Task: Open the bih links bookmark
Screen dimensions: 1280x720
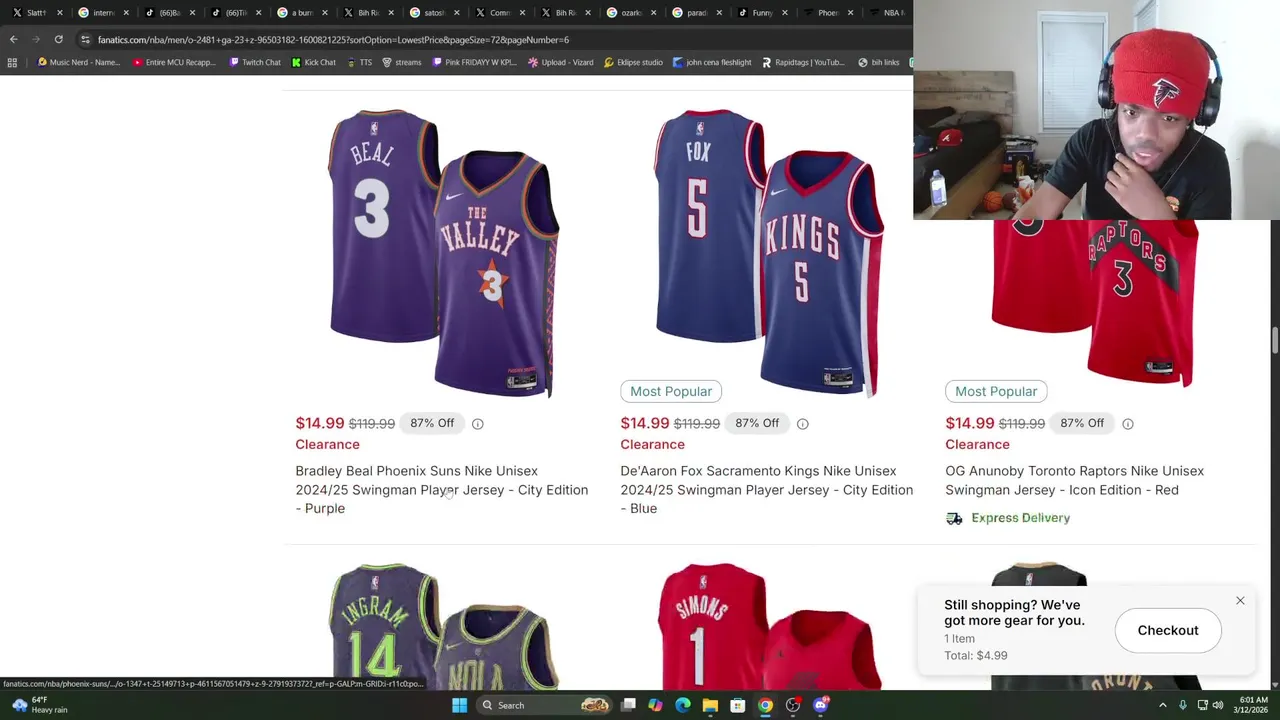Action: click(x=879, y=62)
